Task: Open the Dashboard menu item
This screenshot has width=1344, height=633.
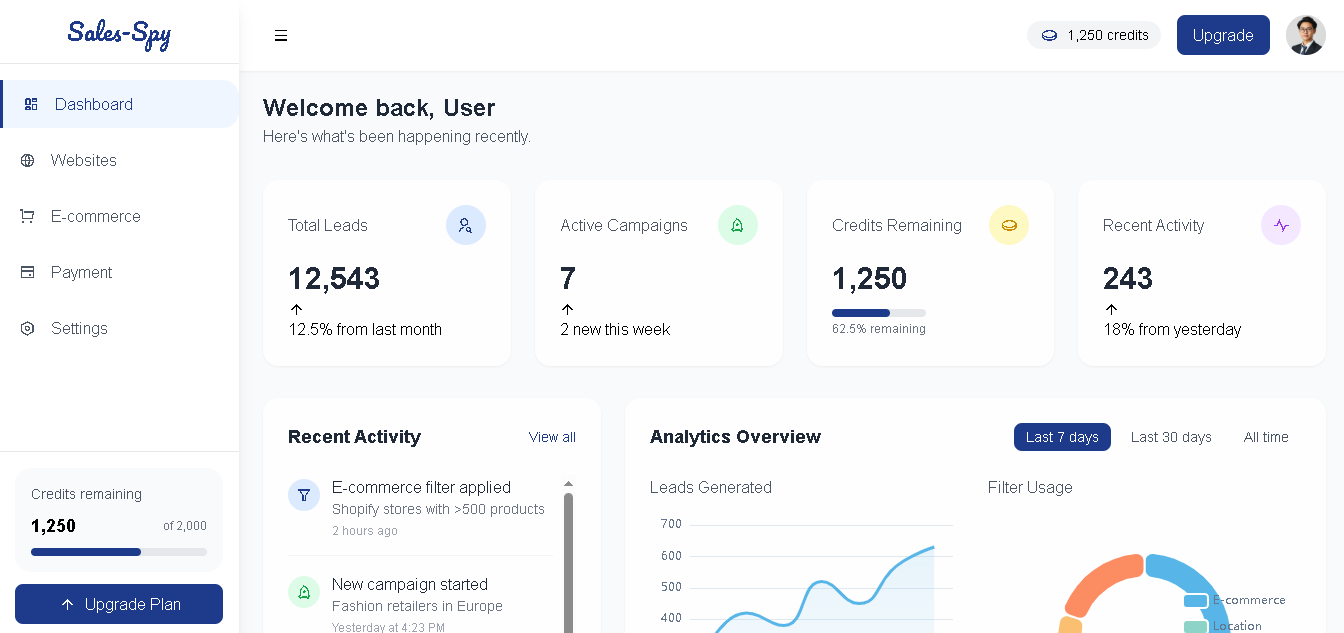Action: point(94,104)
